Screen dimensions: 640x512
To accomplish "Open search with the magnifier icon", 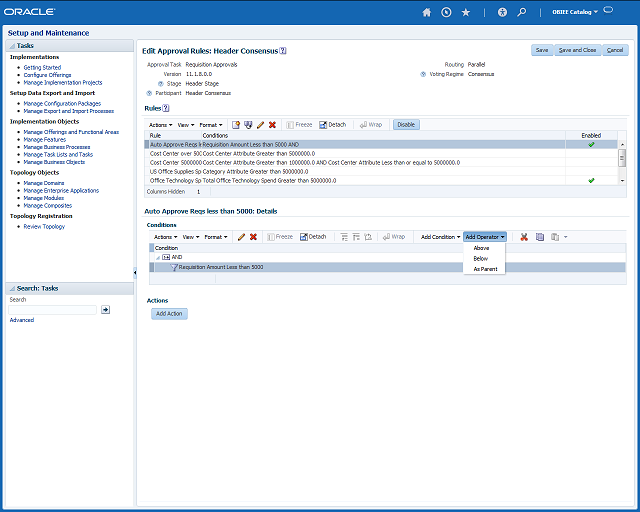I will click(x=522, y=12).
